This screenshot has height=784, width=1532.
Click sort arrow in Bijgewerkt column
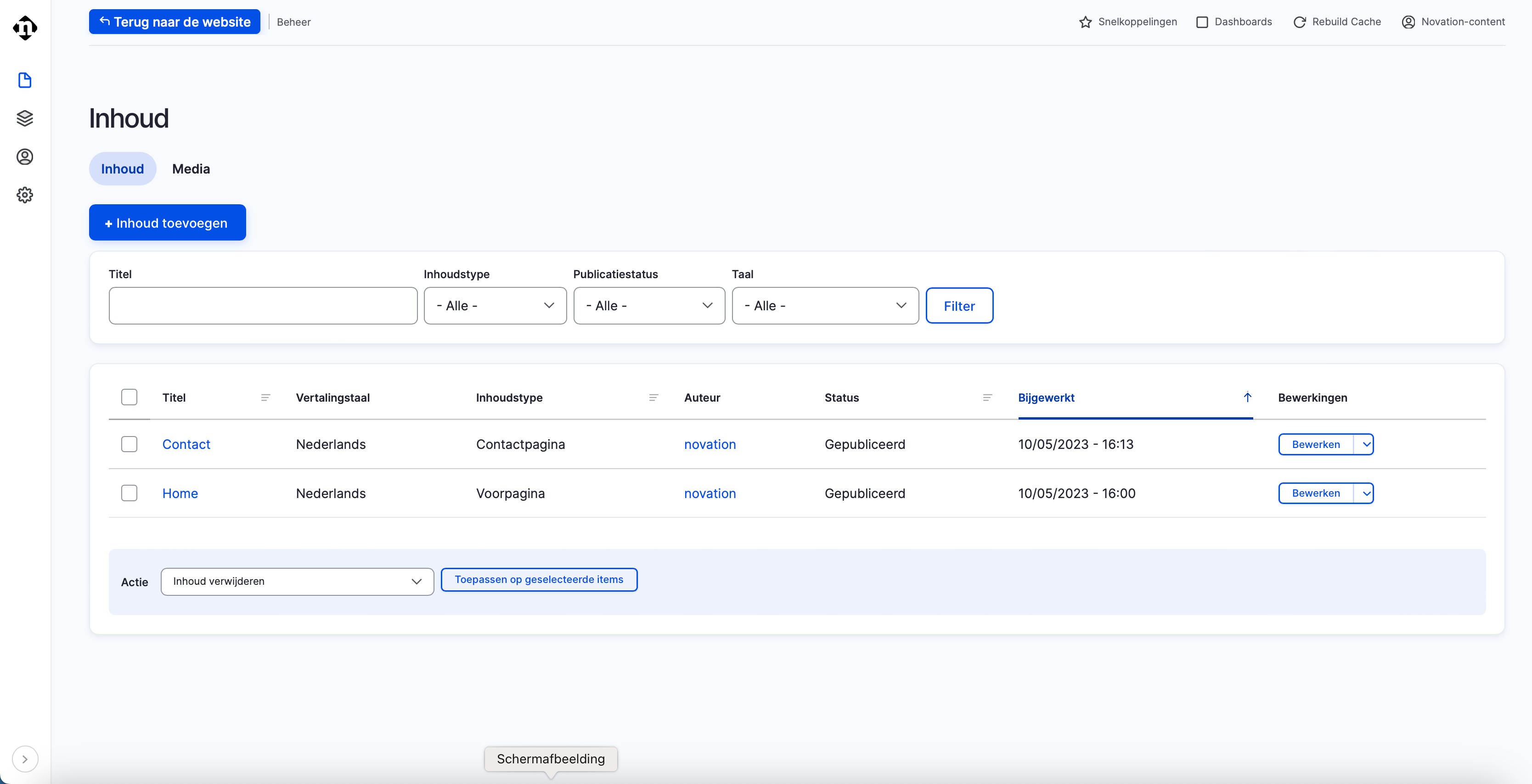[1248, 397]
